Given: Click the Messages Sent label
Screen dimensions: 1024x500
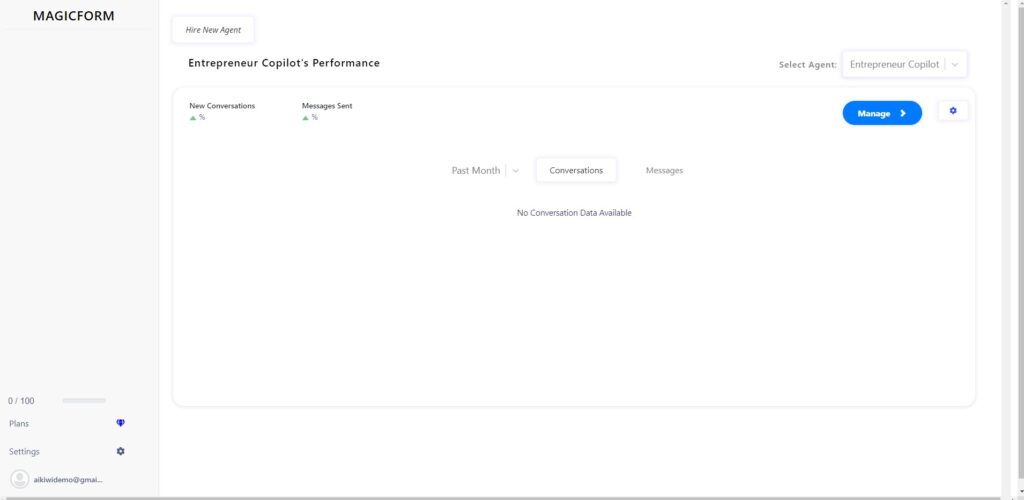Looking at the screenshot, I should (x=327, y=106).
